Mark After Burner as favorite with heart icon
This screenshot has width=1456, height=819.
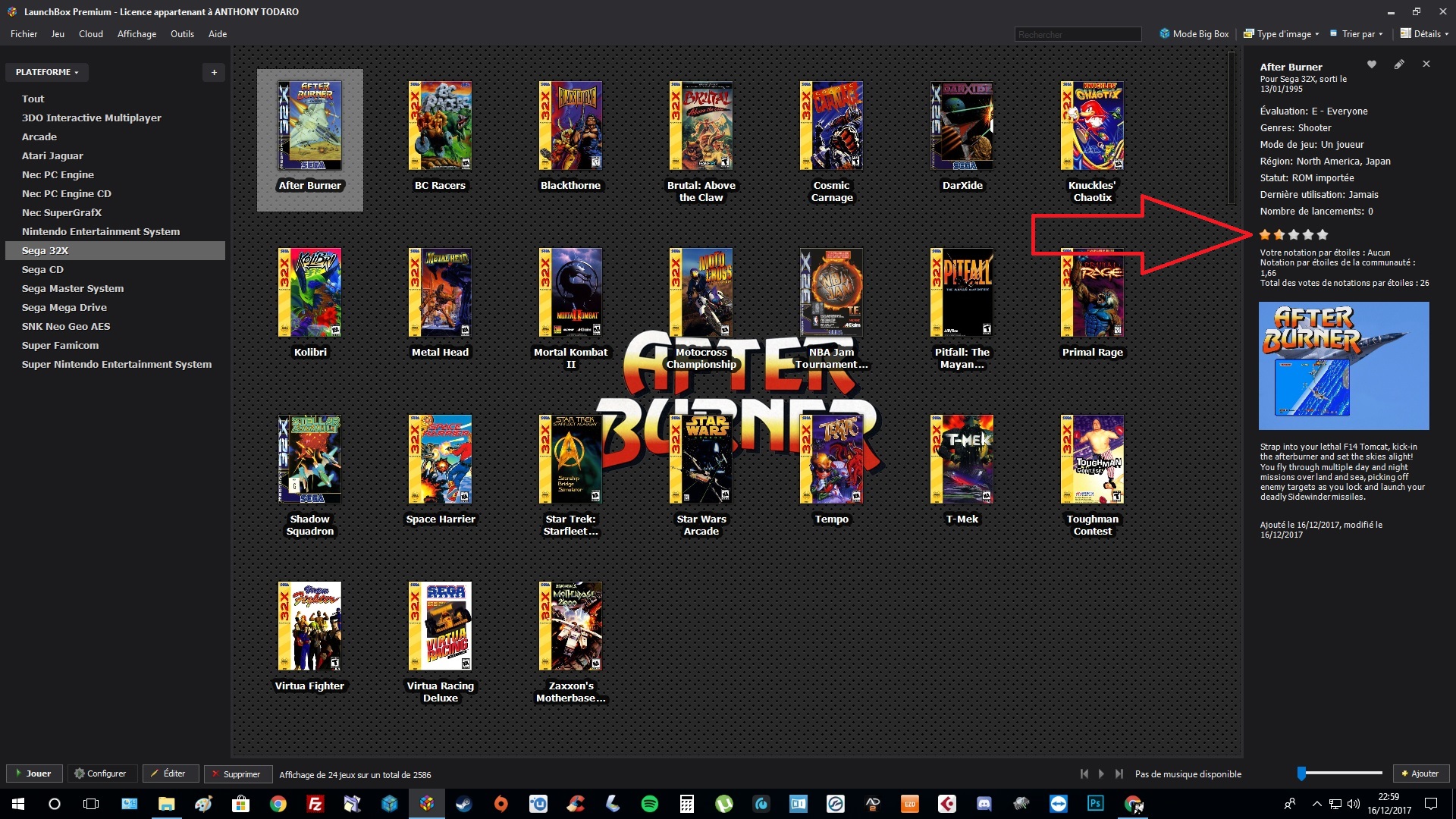(1372, 64)
